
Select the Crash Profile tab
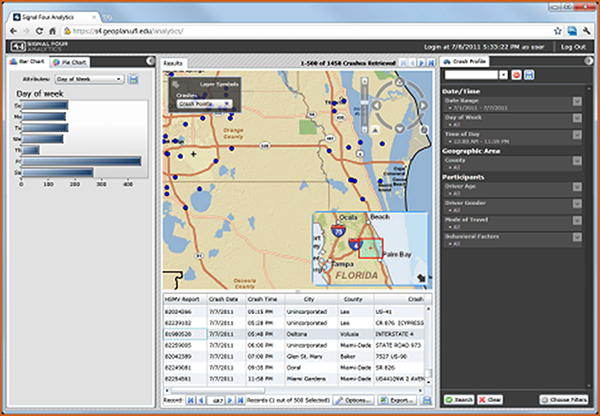465,61
